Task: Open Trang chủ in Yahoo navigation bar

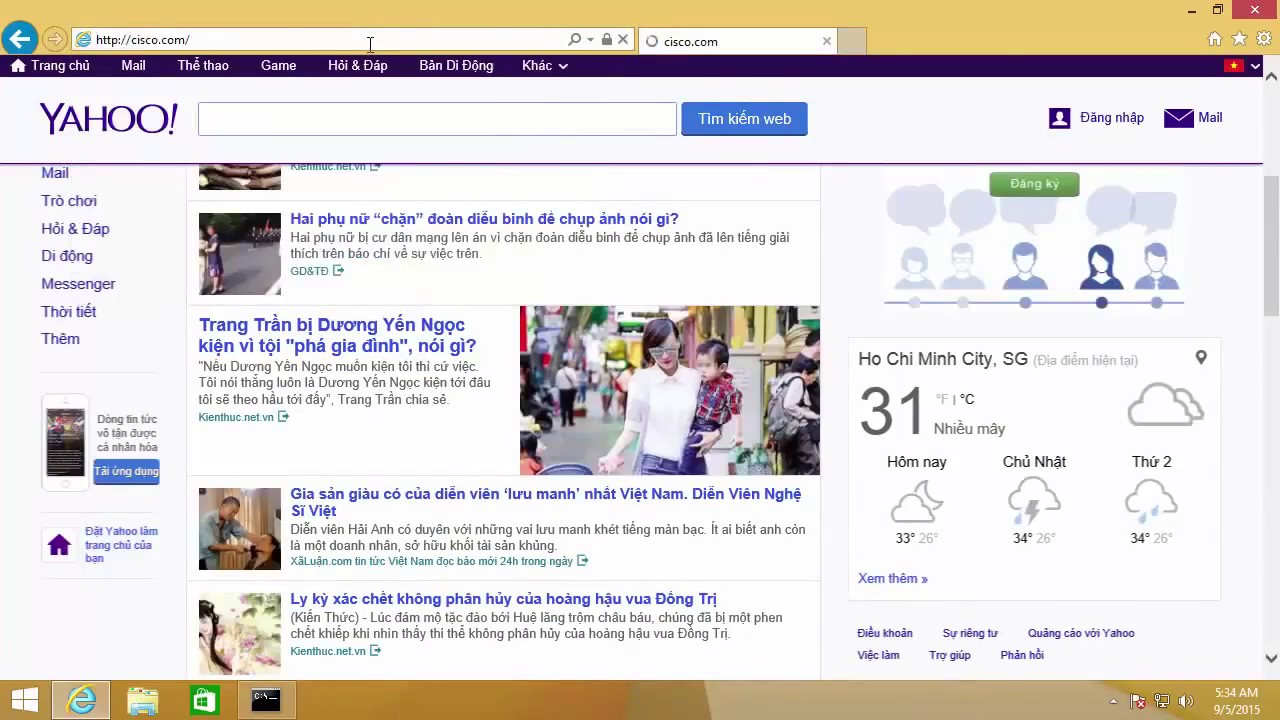Action: point(50,65)
